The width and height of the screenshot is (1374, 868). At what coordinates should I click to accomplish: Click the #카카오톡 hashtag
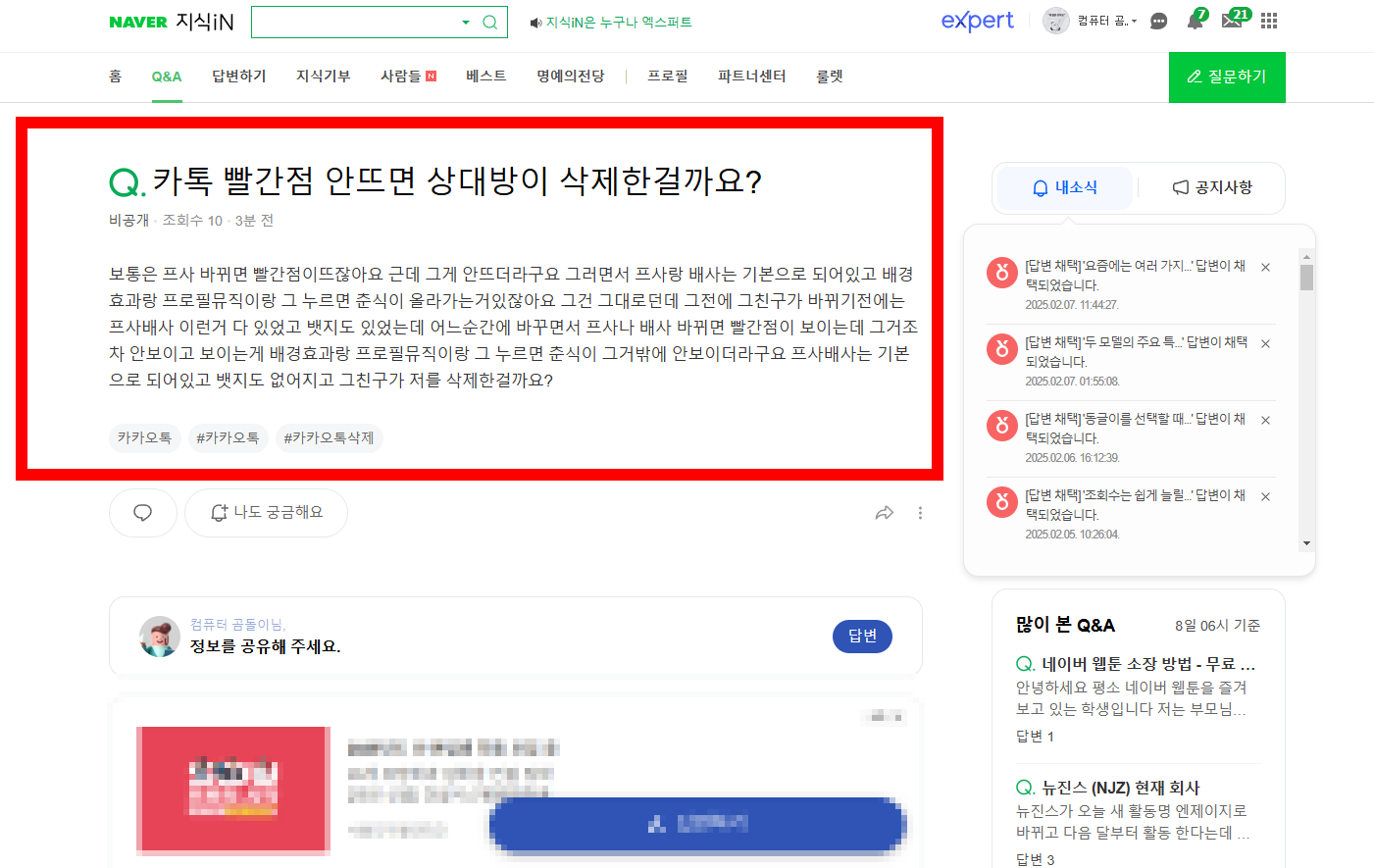click(x=228, y=437)
